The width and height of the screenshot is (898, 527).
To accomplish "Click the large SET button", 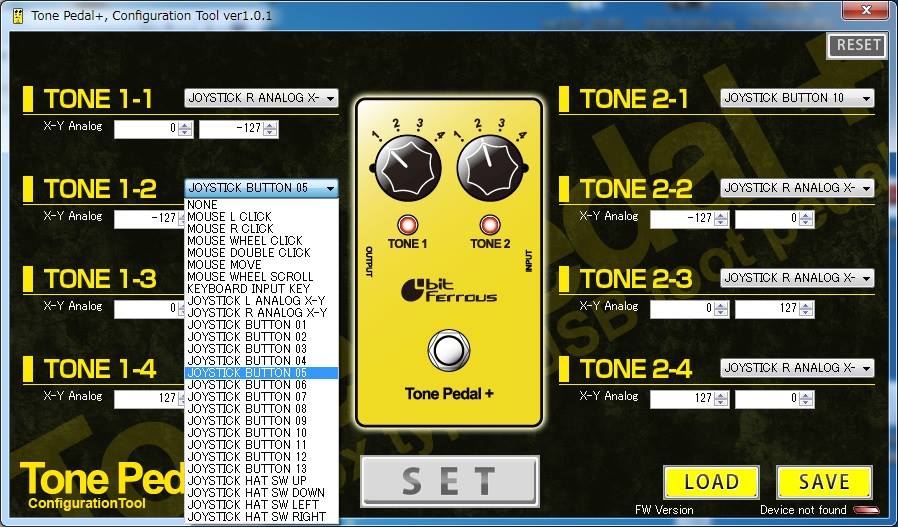I will click(450, 481).
